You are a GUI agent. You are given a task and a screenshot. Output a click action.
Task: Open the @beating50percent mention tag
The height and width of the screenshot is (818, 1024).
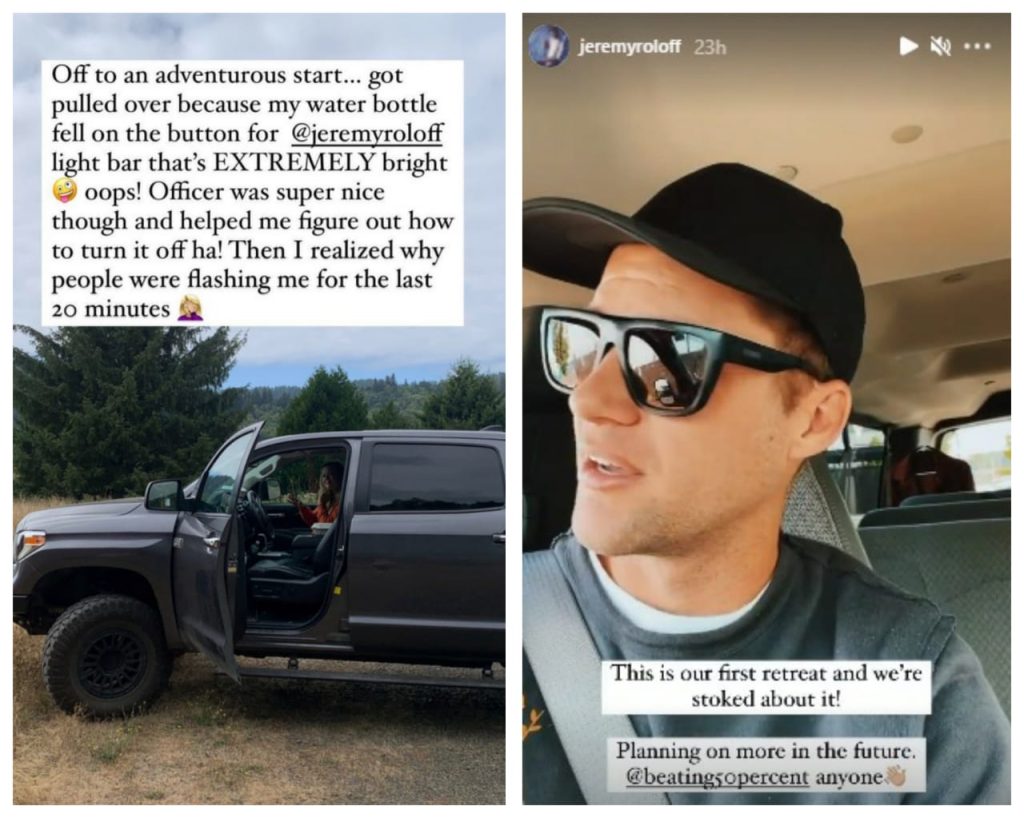pos(717,777)
